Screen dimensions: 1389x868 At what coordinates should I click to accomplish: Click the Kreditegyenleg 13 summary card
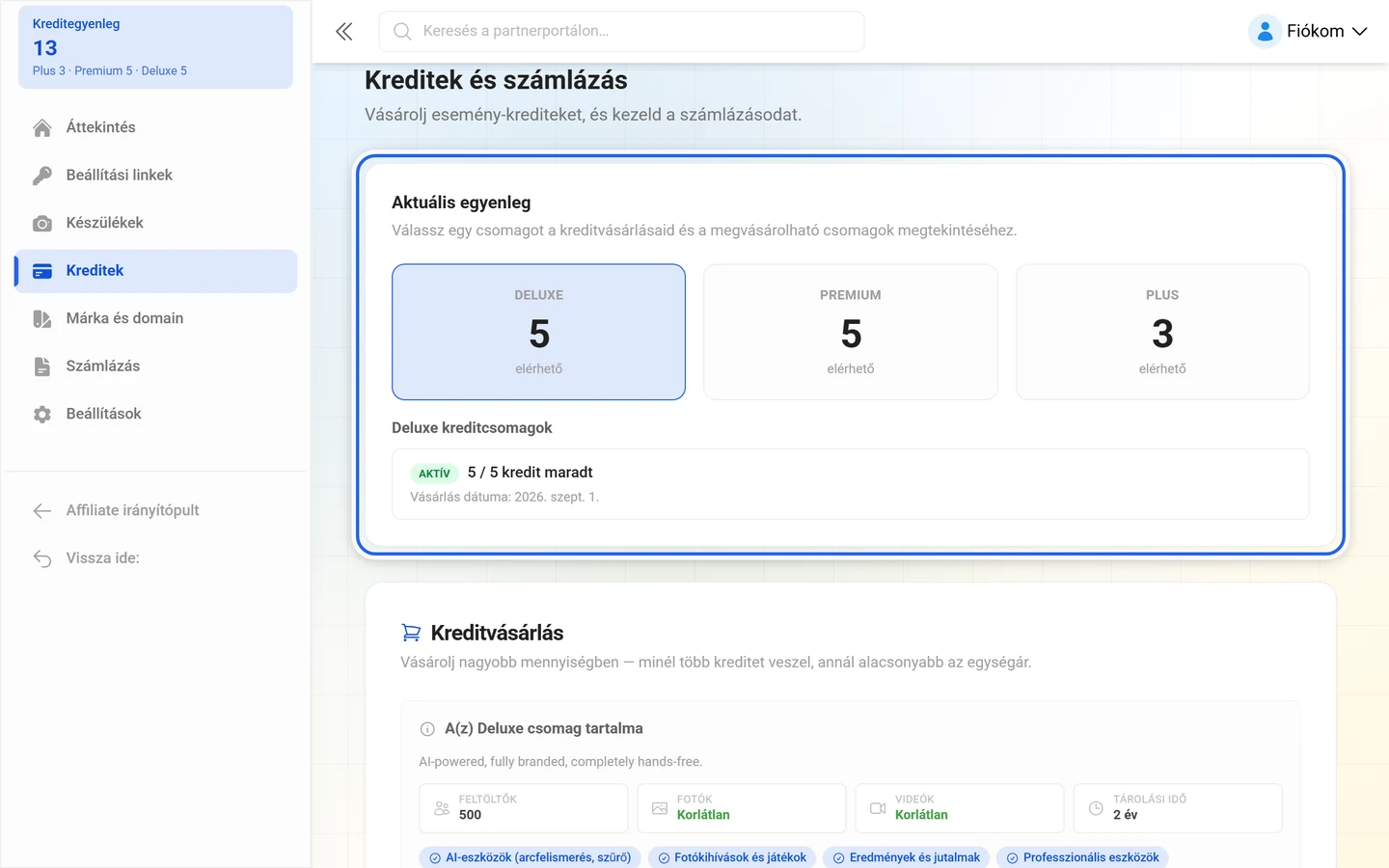point(155,47)
